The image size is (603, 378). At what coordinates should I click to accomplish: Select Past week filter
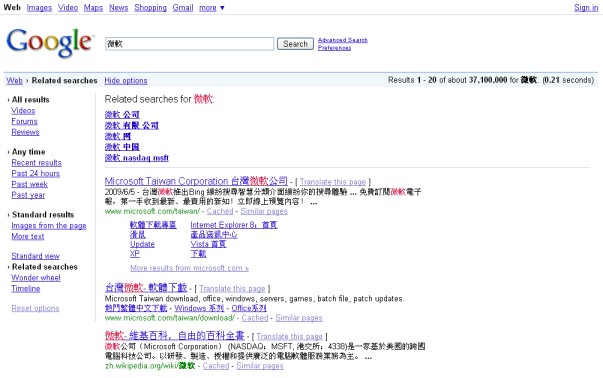pos(30,184)
